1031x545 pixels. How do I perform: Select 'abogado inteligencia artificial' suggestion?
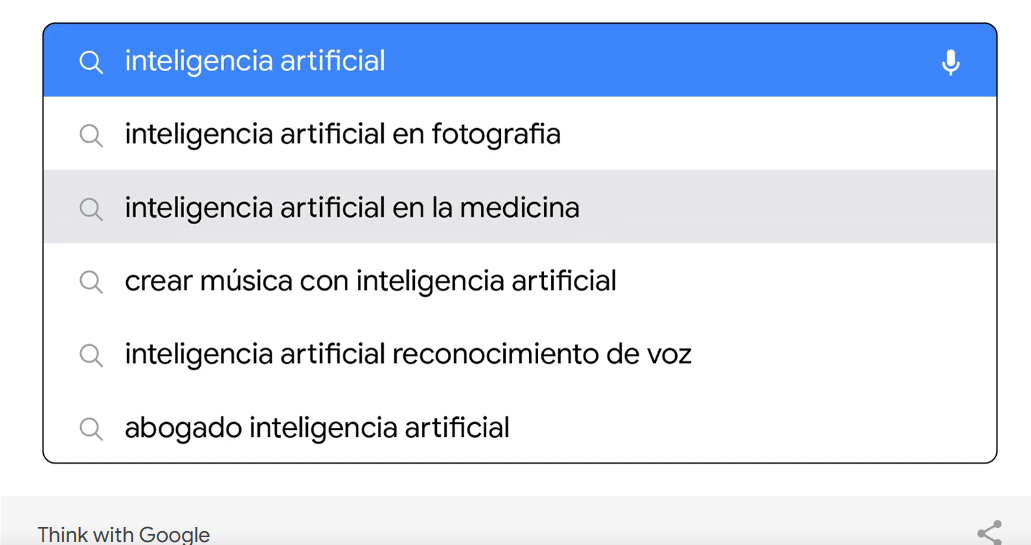[317, 428]
